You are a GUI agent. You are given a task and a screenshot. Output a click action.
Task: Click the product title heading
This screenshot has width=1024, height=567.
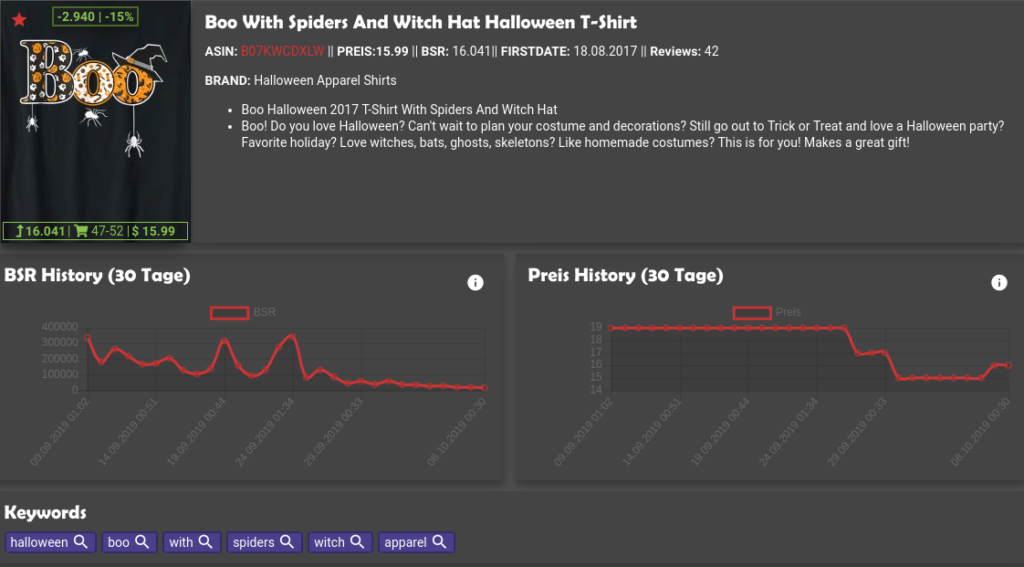pos(421,22)
